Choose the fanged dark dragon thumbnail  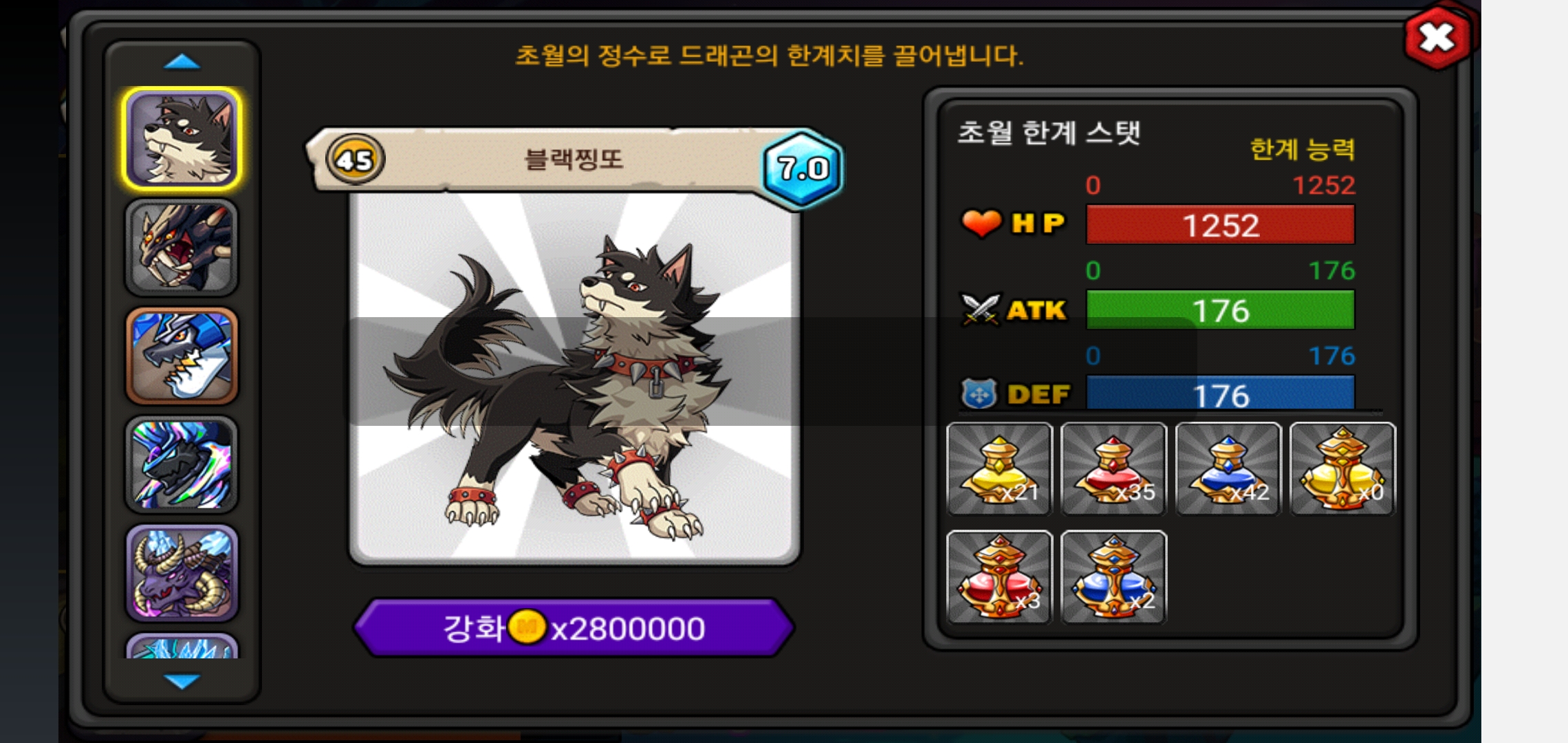pos(182,248)
